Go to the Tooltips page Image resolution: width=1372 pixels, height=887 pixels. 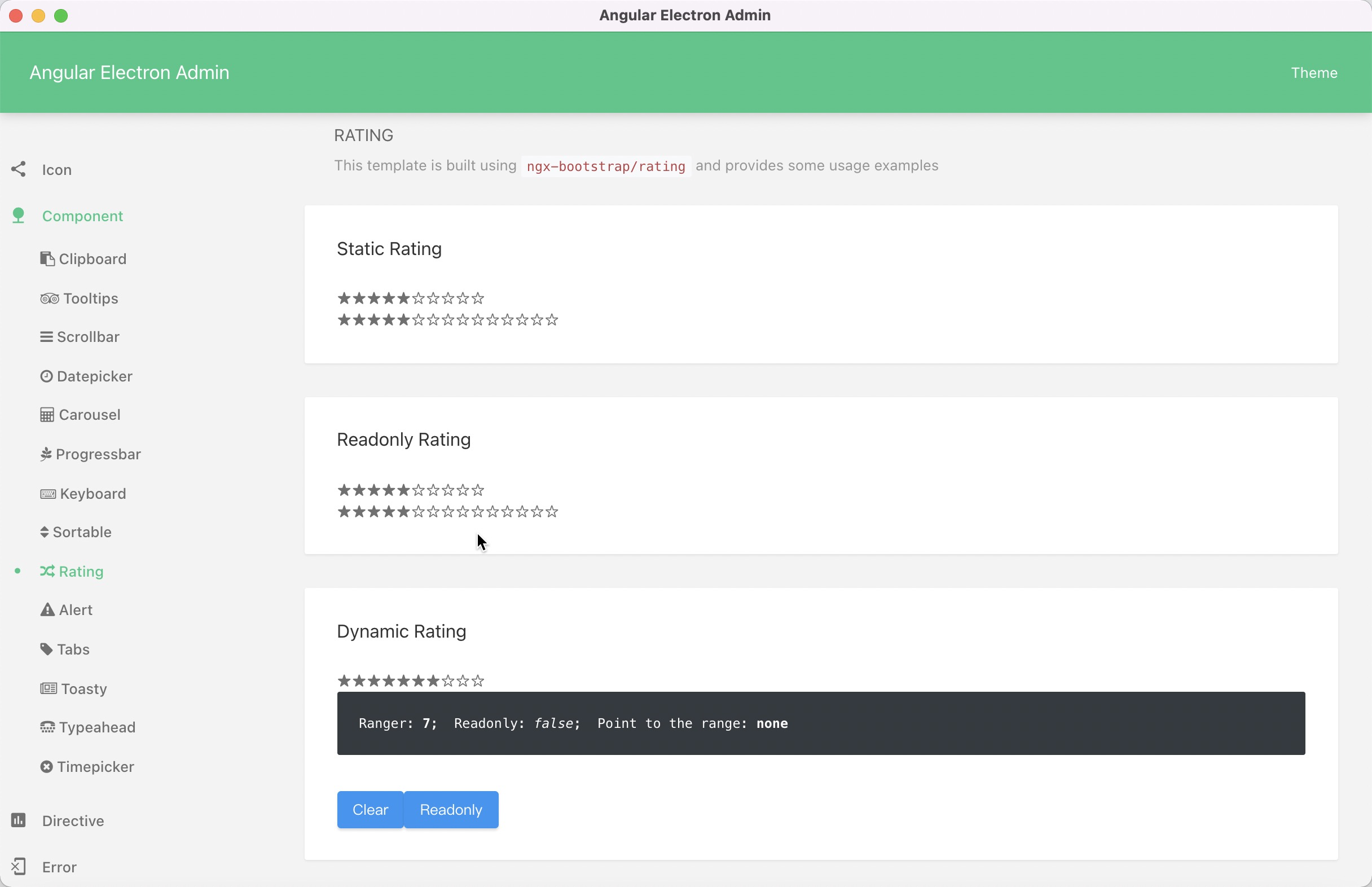[91, 298]
